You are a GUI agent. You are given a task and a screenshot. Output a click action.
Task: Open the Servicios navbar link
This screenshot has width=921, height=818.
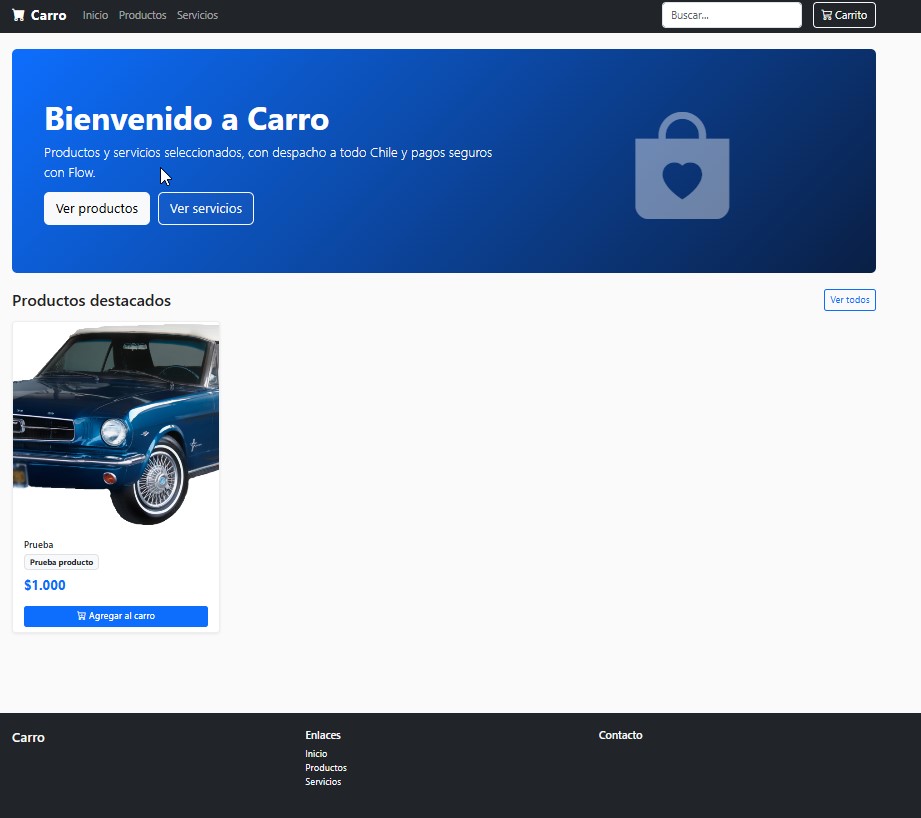tap(197, 15)
